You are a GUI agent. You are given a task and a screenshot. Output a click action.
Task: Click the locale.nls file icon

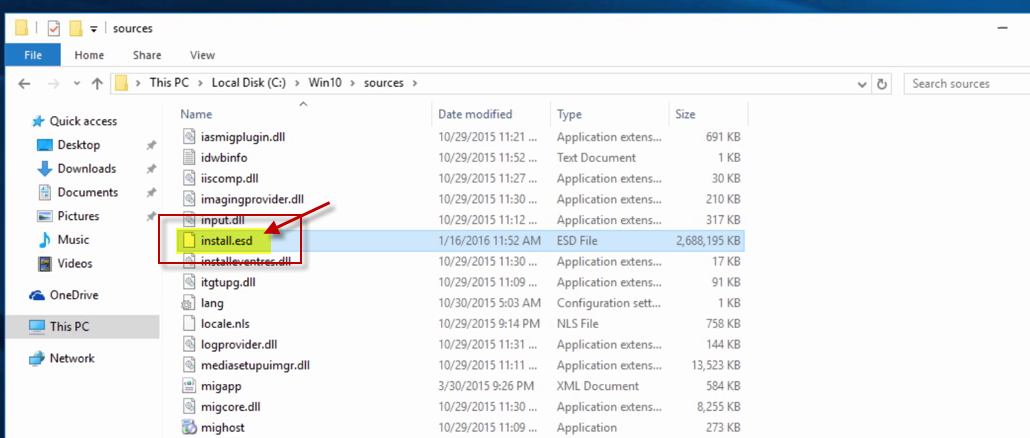(189, 324)
